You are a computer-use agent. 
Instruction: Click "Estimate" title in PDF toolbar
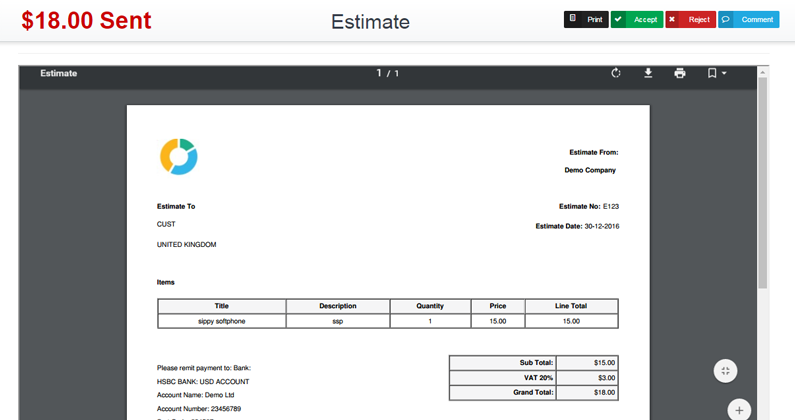pyautogui.click(x=59, y=73)
